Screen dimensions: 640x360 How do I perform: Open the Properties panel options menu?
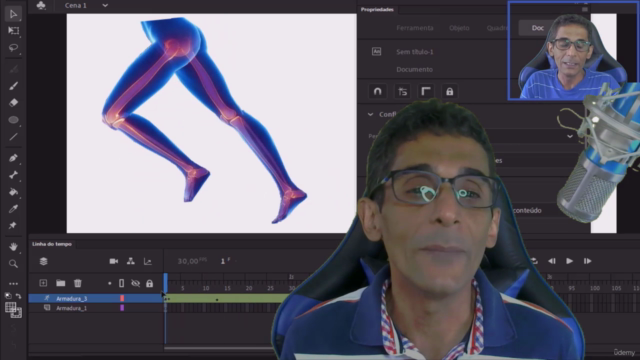pyautogui.click(x=584, y=9)
